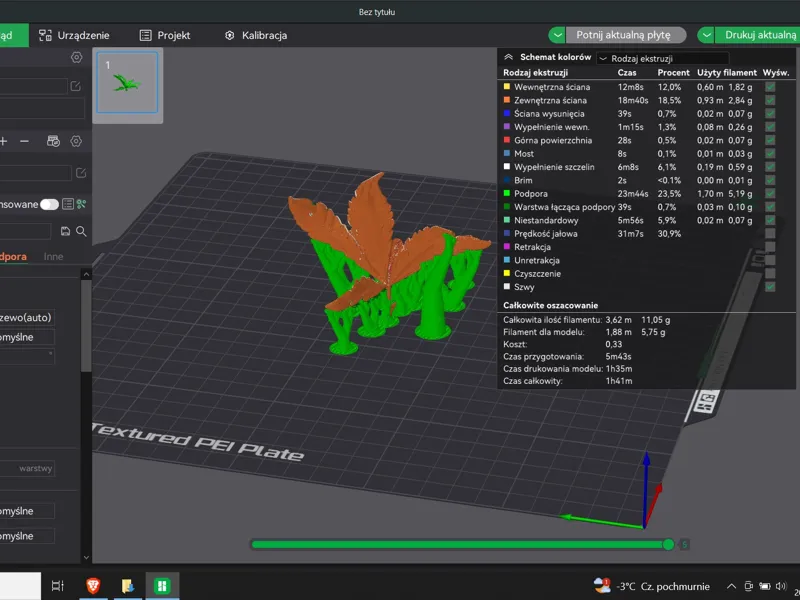Open the search settings magnifier icon

[x=81, y=232]
